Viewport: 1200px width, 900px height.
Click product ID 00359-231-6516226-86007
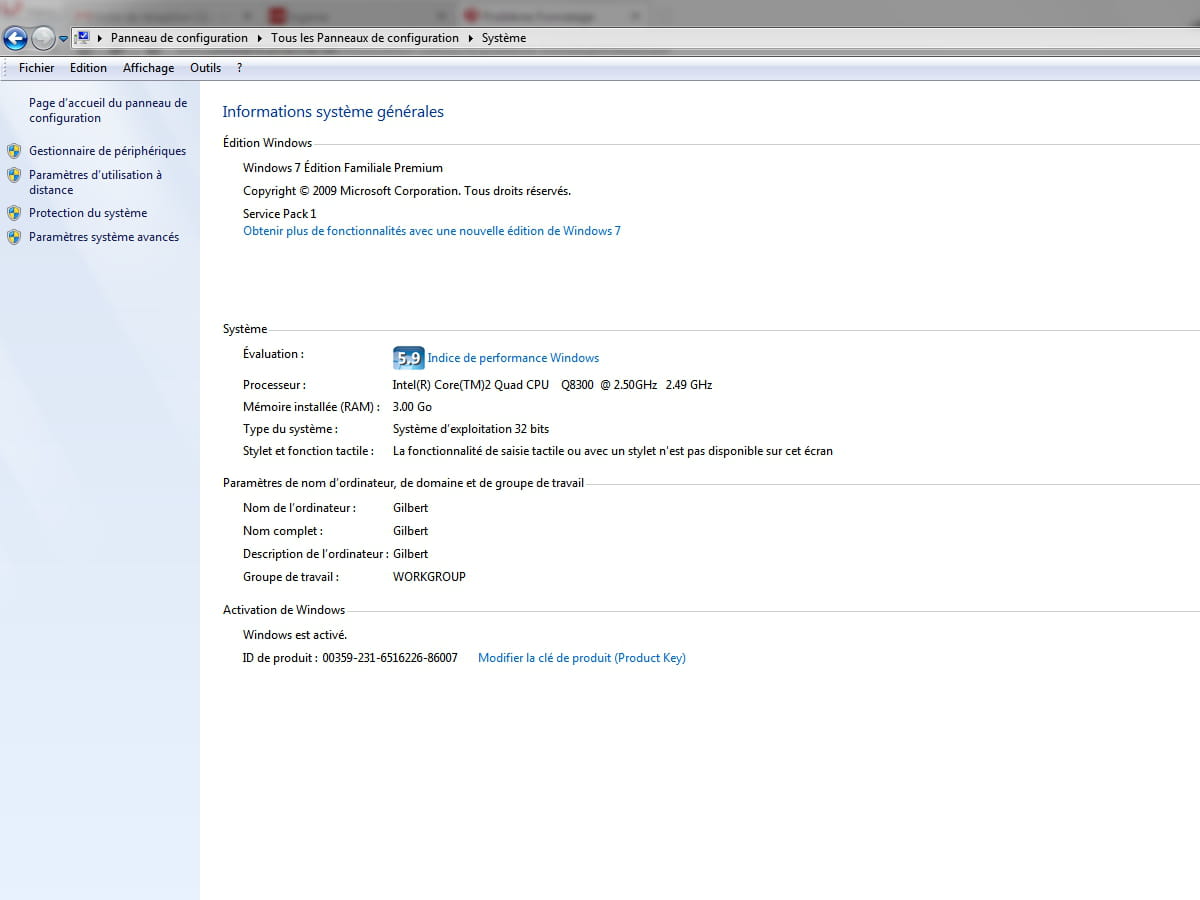pos(390,658)
